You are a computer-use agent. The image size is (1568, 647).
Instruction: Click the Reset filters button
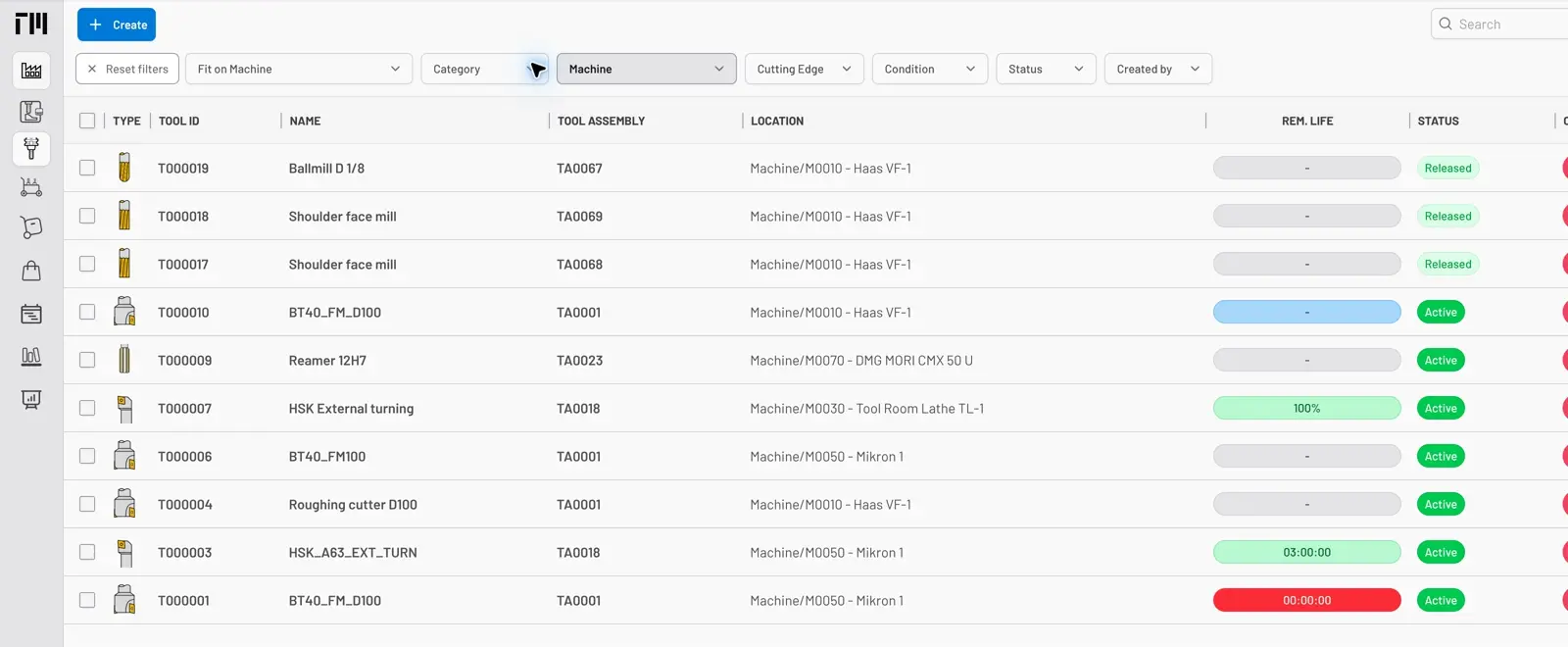[x=127, y=69]
